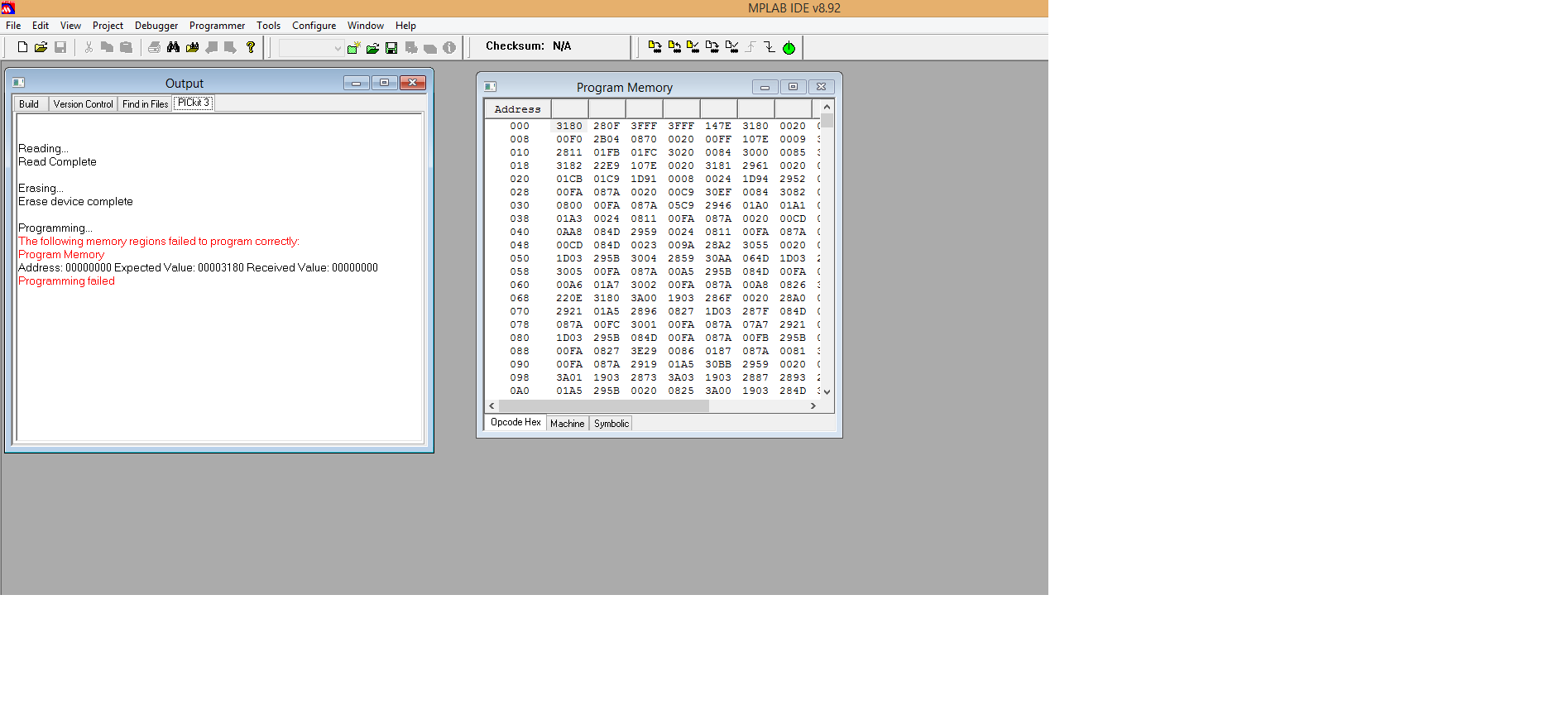Click the 'Erase device complete' output line
The width and height of the screenshot is (1568, 710).
click(x=75, y=202)
